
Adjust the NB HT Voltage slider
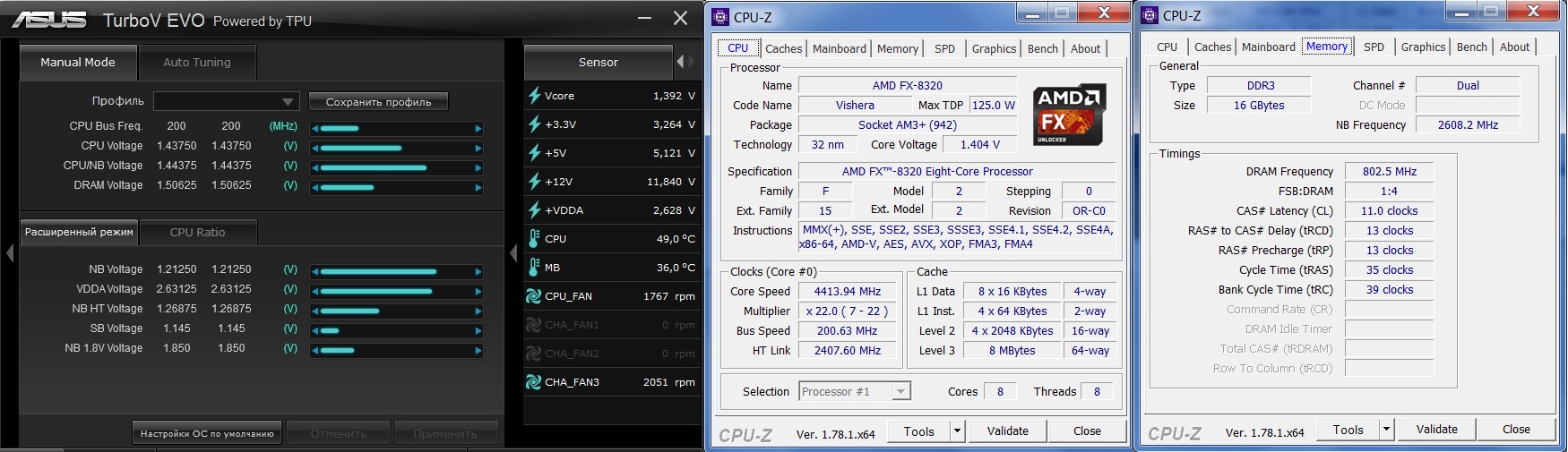click(397, 311)
